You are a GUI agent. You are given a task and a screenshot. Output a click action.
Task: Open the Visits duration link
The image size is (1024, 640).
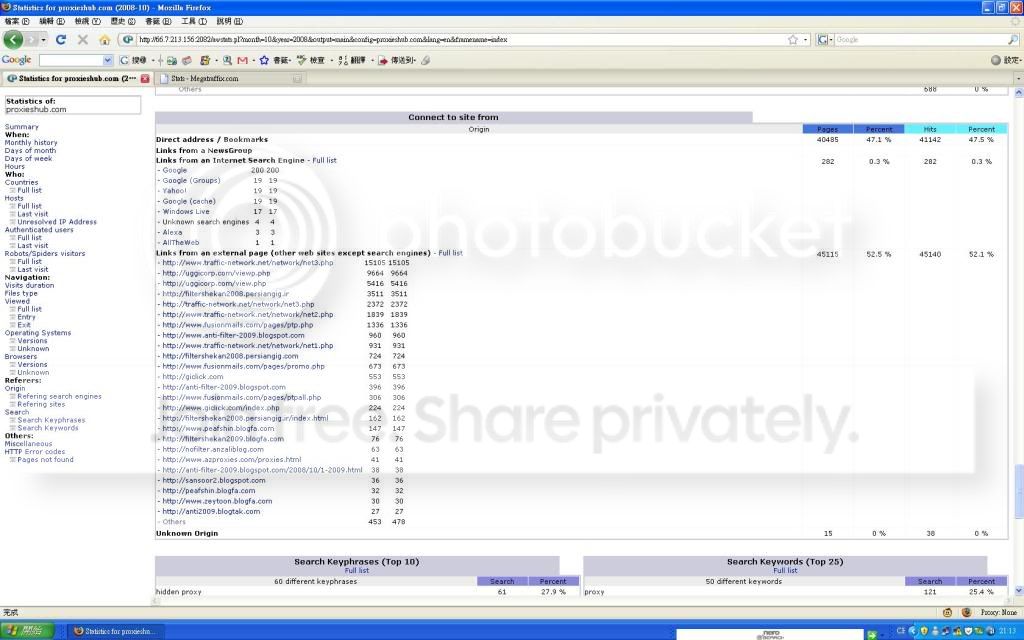(x=29, y=285)
